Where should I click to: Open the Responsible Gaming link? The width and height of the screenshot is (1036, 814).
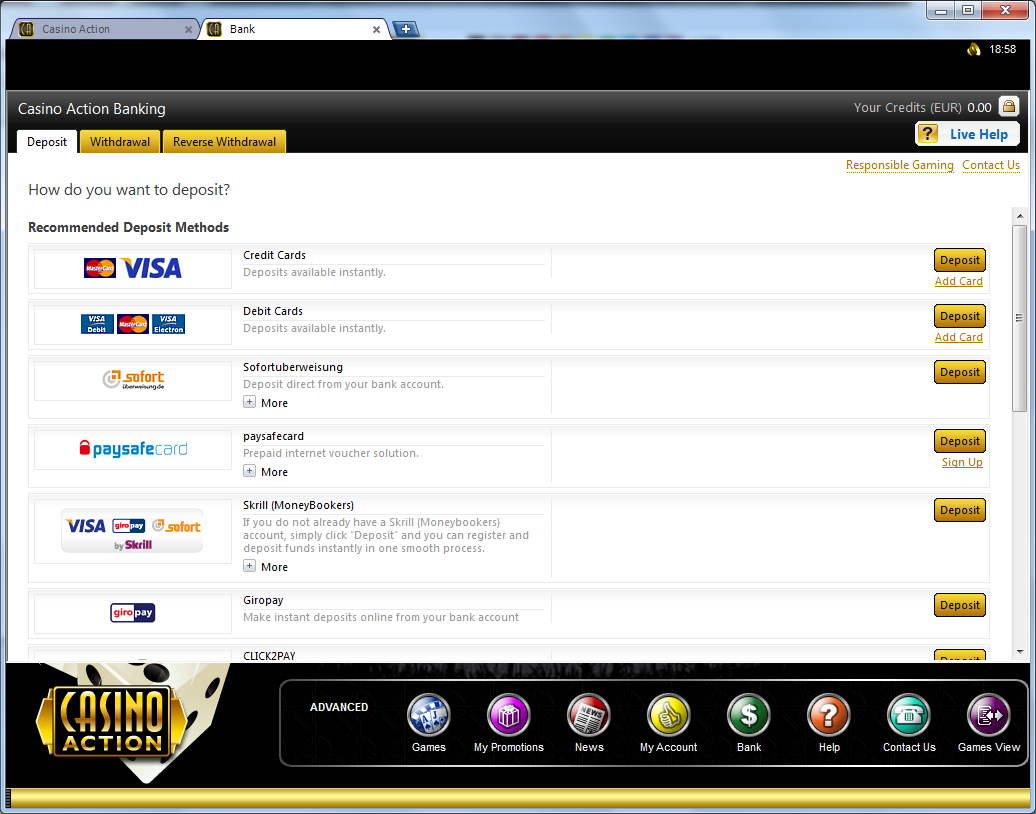click(x=899, y=165)
